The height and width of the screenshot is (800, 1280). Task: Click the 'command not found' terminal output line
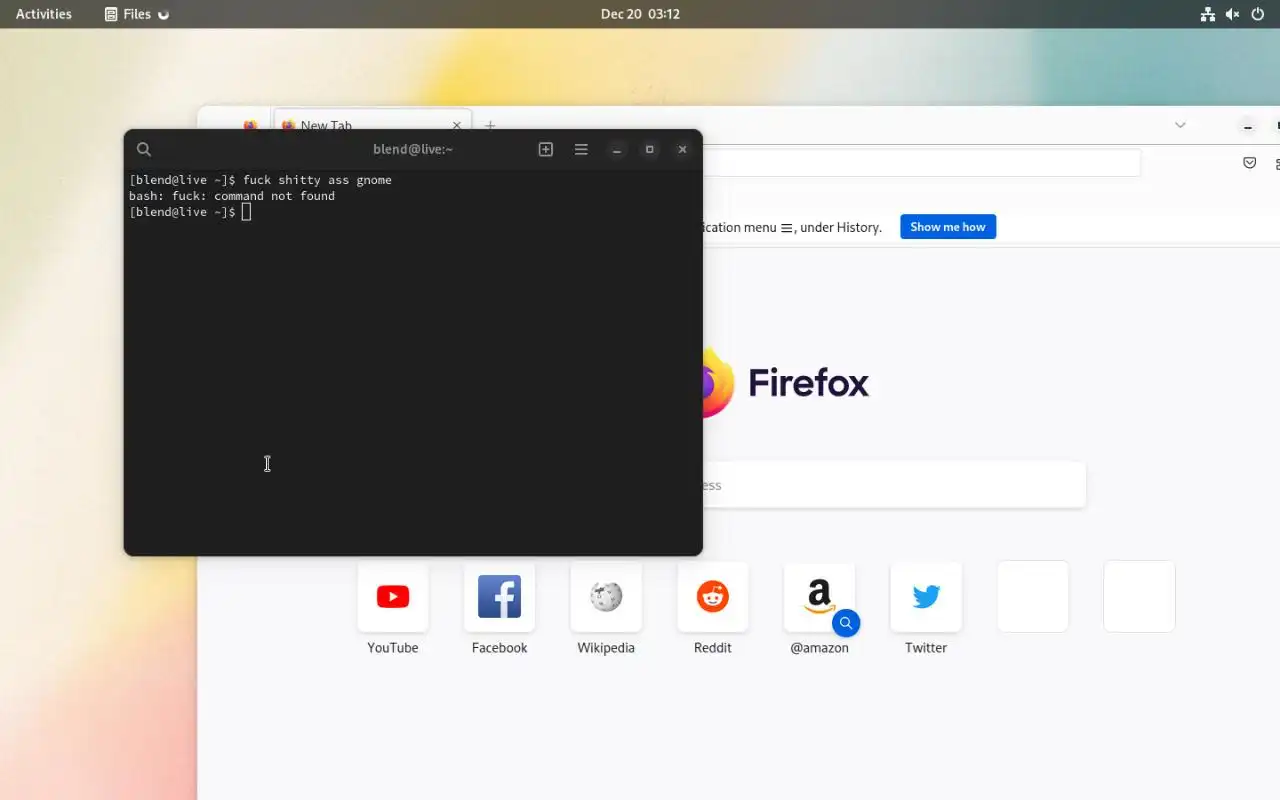(232, 196)
